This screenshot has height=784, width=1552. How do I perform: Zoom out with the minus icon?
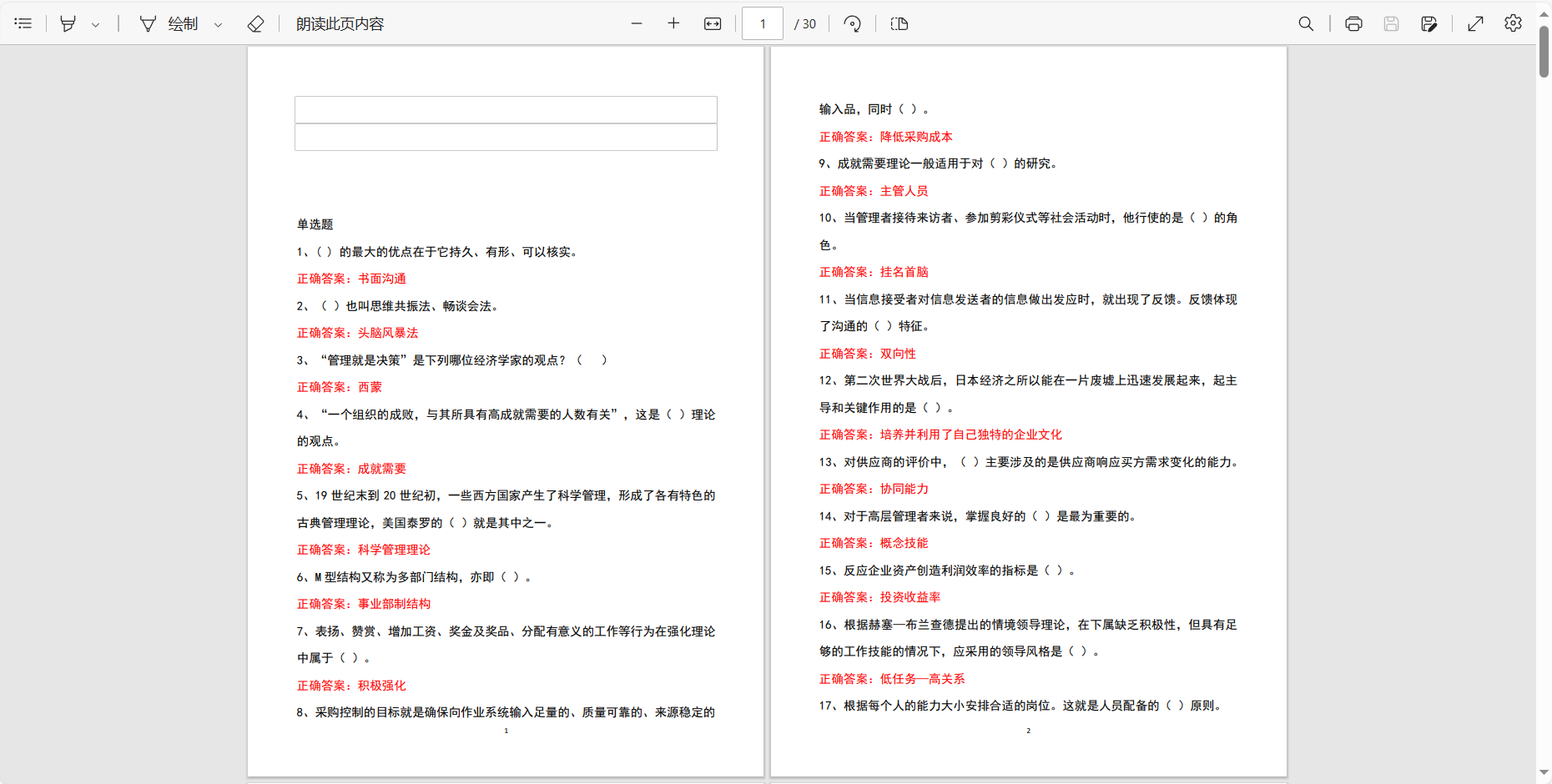[637, 23]
